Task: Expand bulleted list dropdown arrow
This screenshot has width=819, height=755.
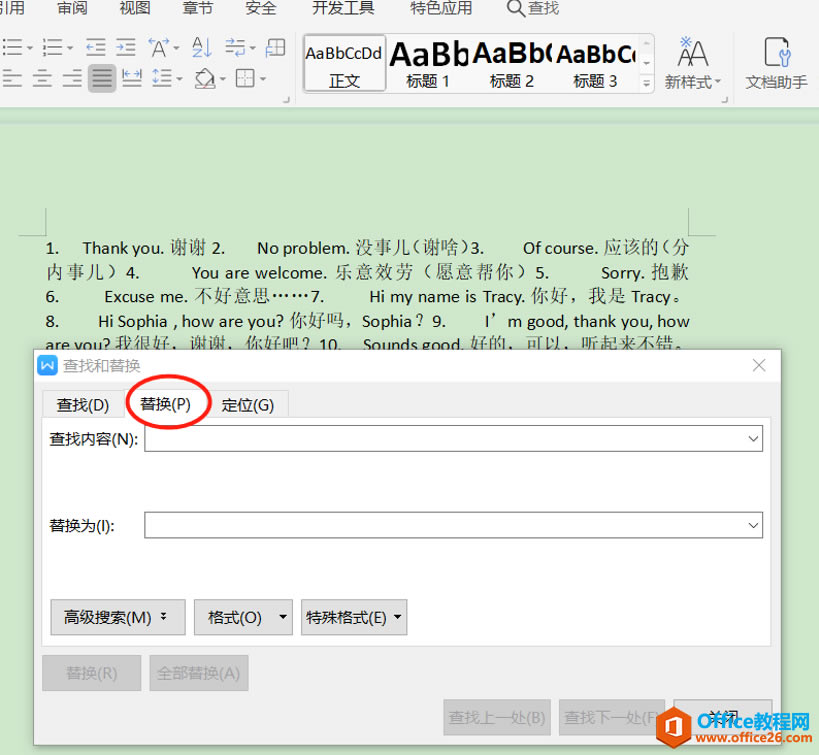Action: tap(30, 48)
